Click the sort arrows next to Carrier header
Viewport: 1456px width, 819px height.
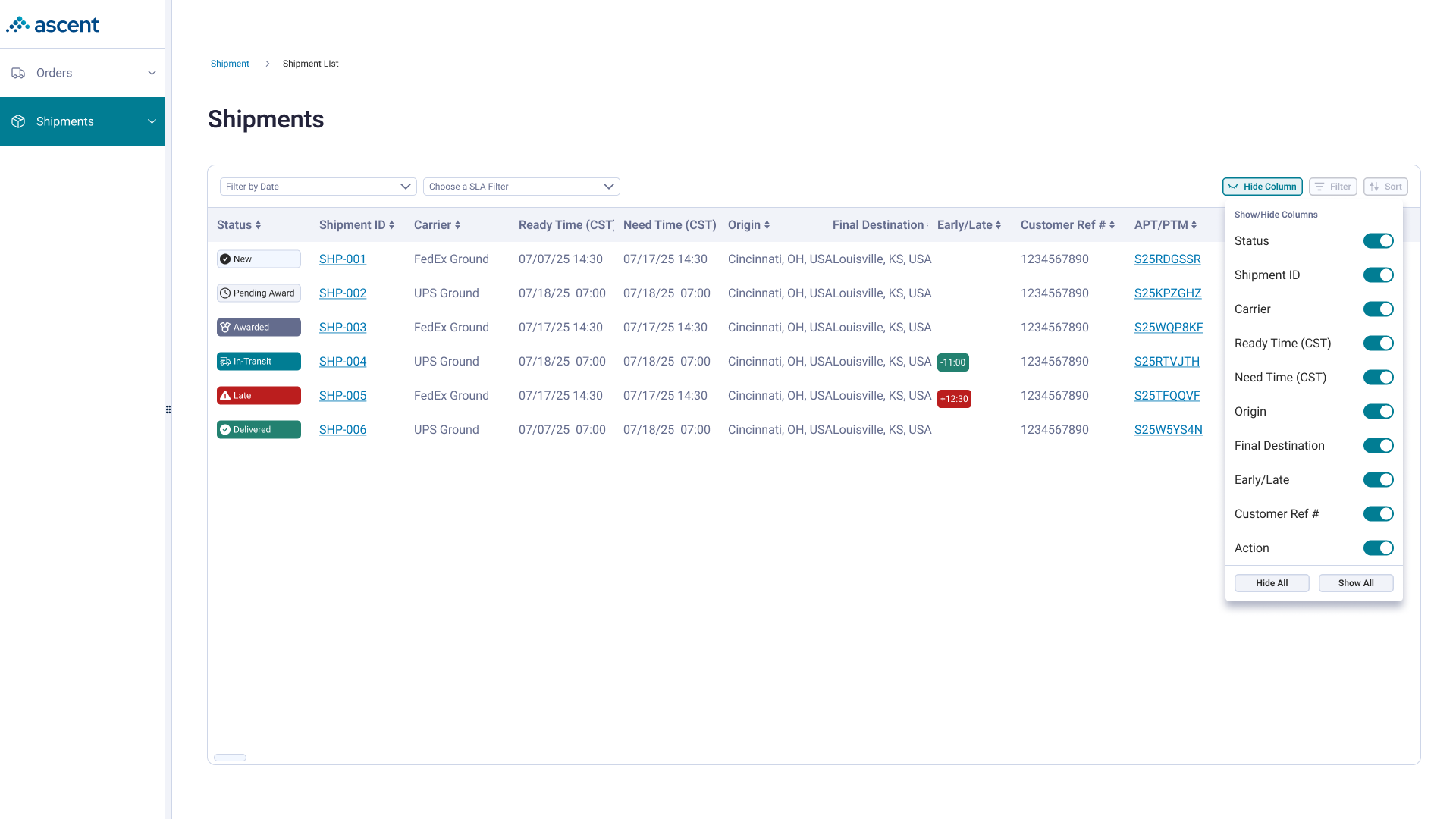[457, 225]
